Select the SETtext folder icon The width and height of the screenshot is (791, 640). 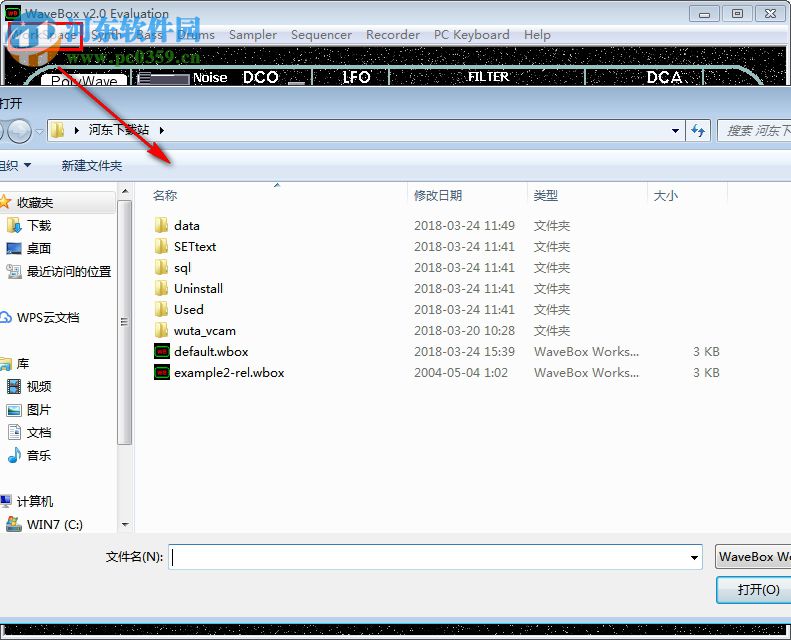(x=161, y=246)
